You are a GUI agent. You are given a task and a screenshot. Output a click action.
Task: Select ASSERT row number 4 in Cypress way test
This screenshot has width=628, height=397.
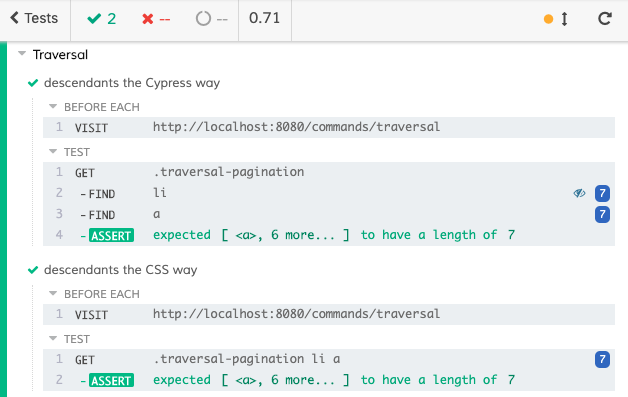click(x=329, y=235)
